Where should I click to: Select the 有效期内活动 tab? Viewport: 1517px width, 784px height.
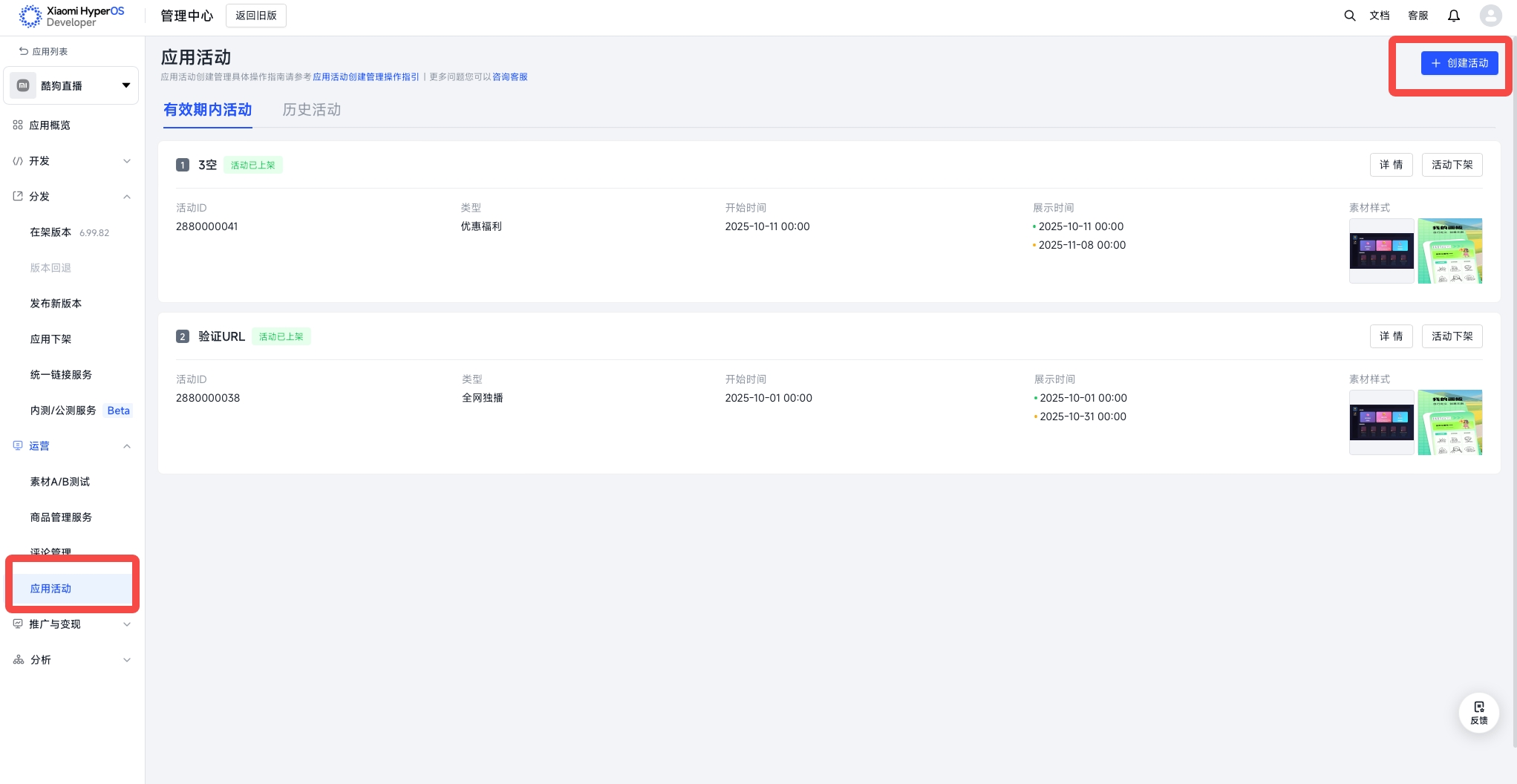207,110
